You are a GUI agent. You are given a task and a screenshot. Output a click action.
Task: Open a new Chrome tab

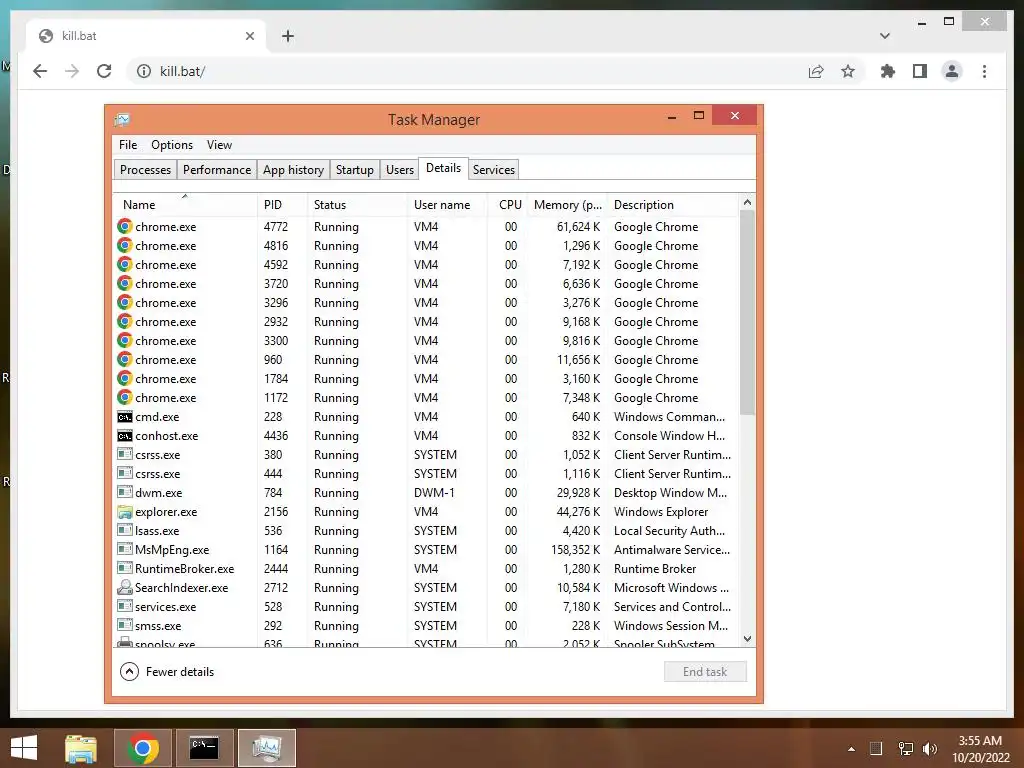click(x=287, y=36)
